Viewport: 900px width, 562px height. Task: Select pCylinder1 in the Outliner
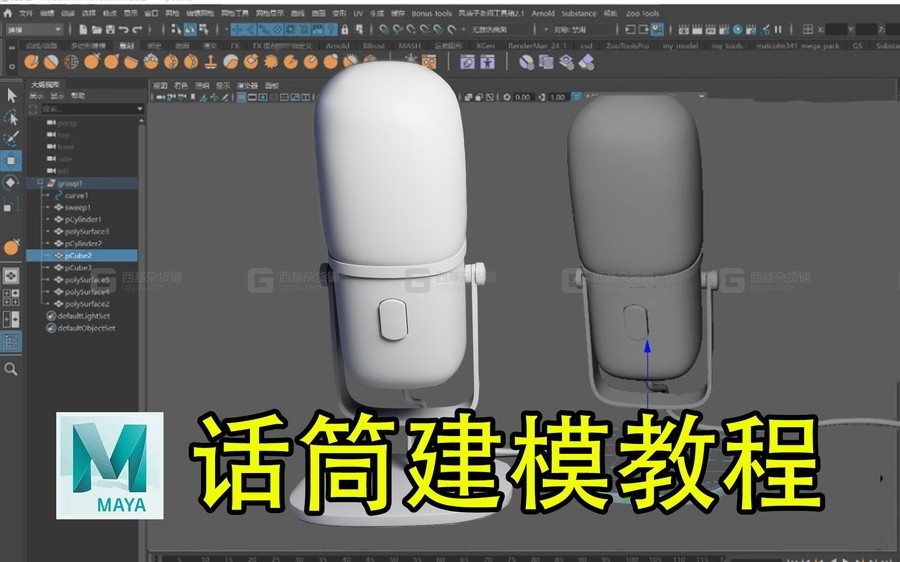pos(83,219)
